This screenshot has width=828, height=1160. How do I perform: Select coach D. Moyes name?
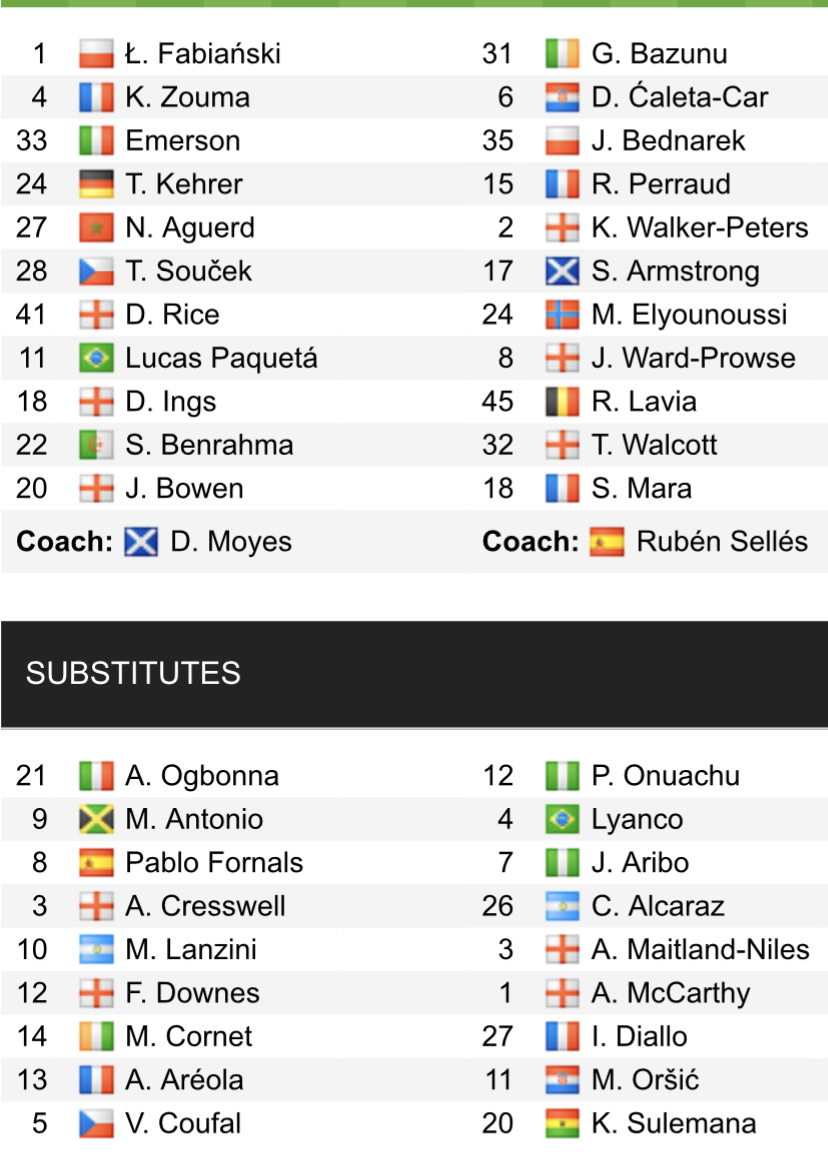coord(231,542)
